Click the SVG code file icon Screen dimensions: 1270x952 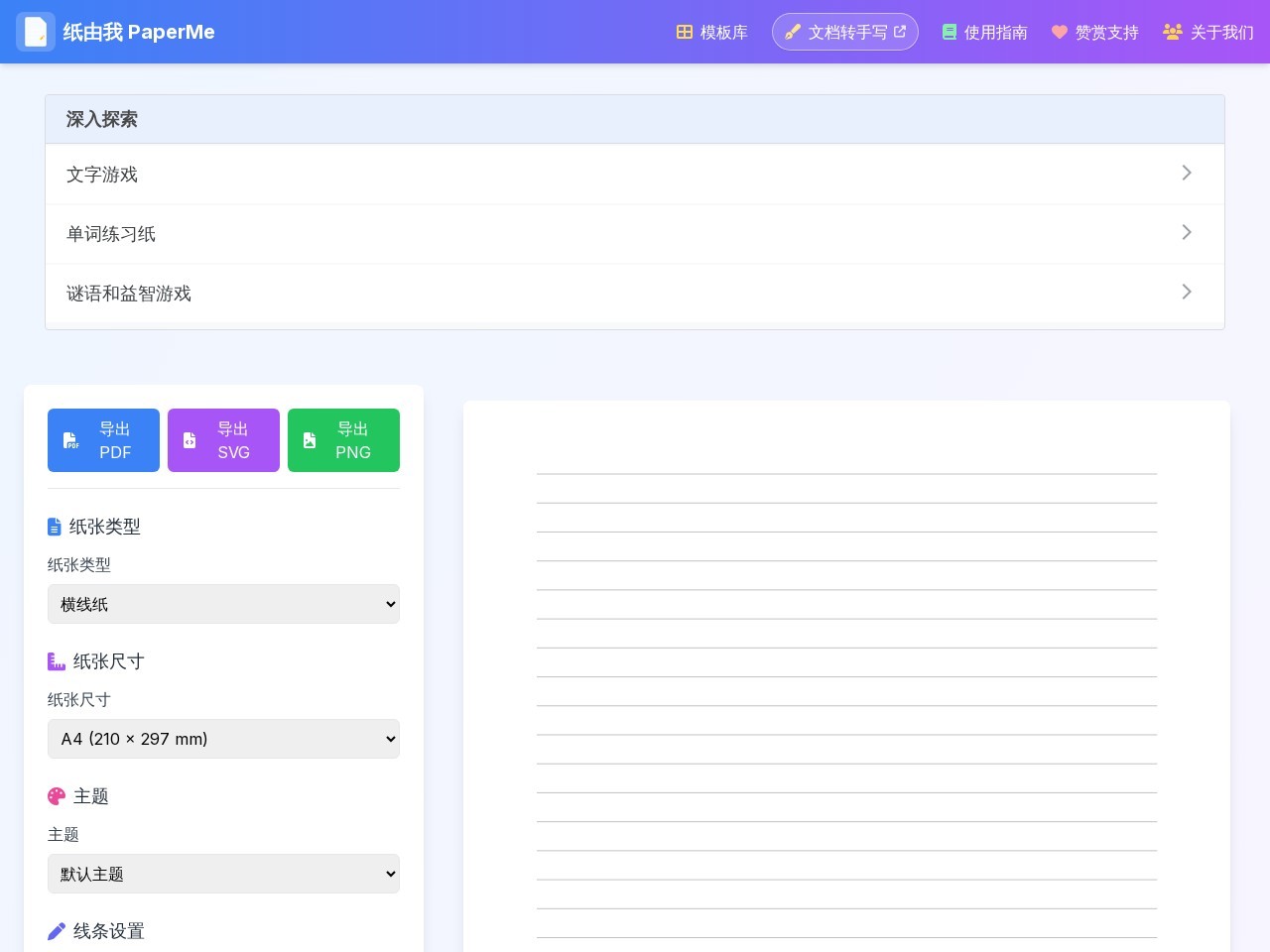pyautogui.click(x=190, y=440)
